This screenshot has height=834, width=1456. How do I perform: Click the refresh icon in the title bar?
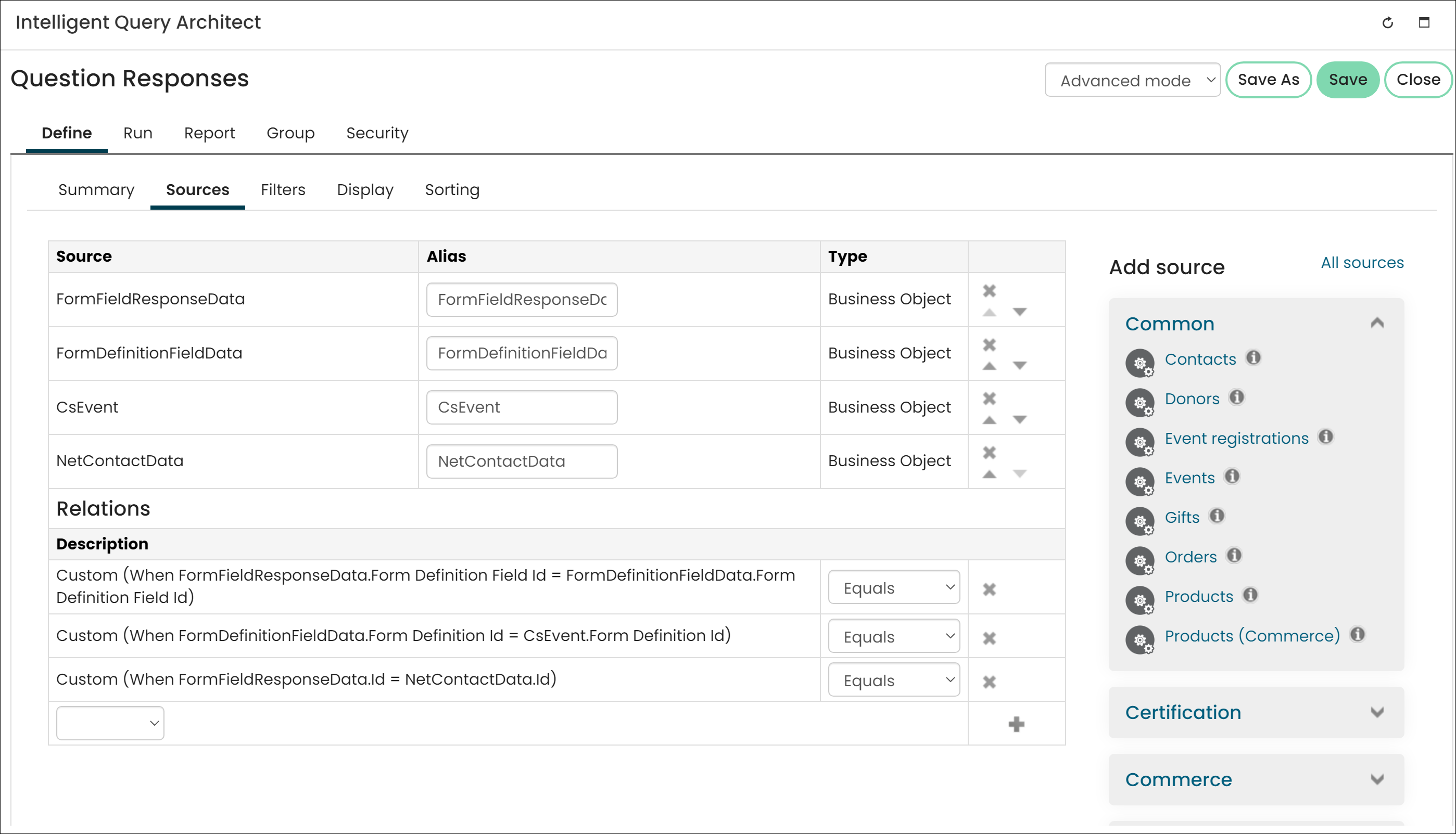(1387, 23)
